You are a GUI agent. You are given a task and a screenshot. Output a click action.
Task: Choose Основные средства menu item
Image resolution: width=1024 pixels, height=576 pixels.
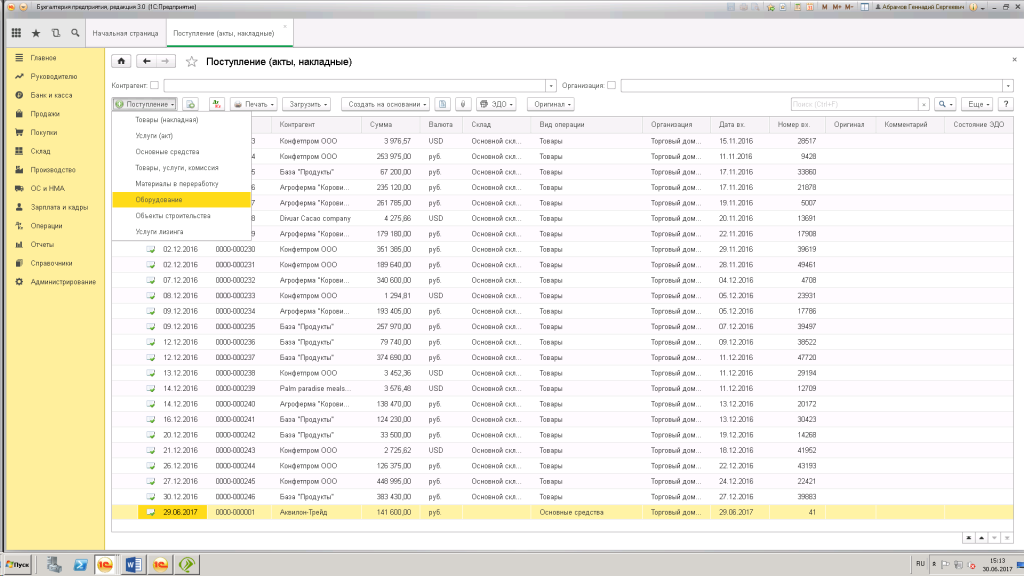[182, 152]
